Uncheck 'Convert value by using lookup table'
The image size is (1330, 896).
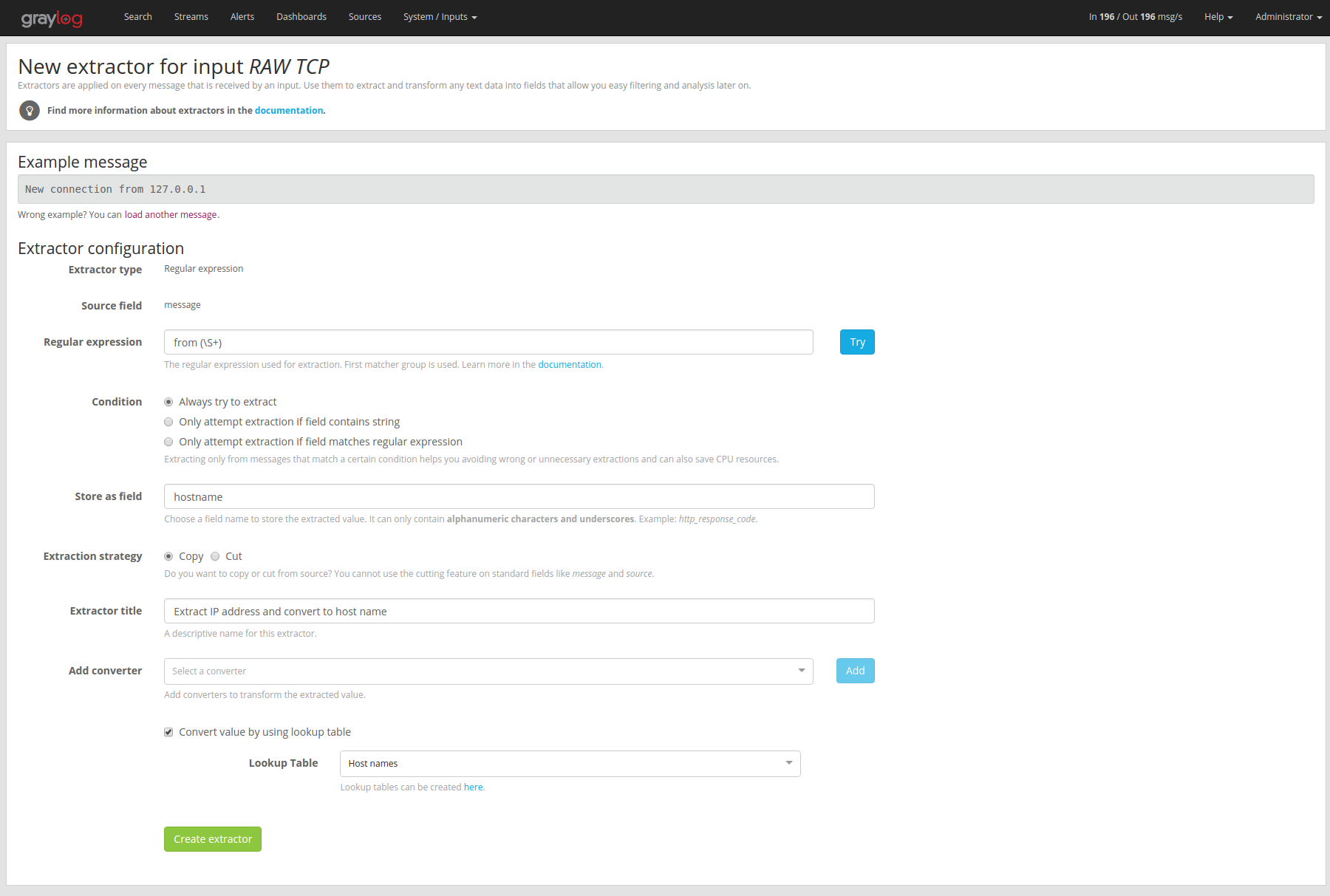coord(168,732)
